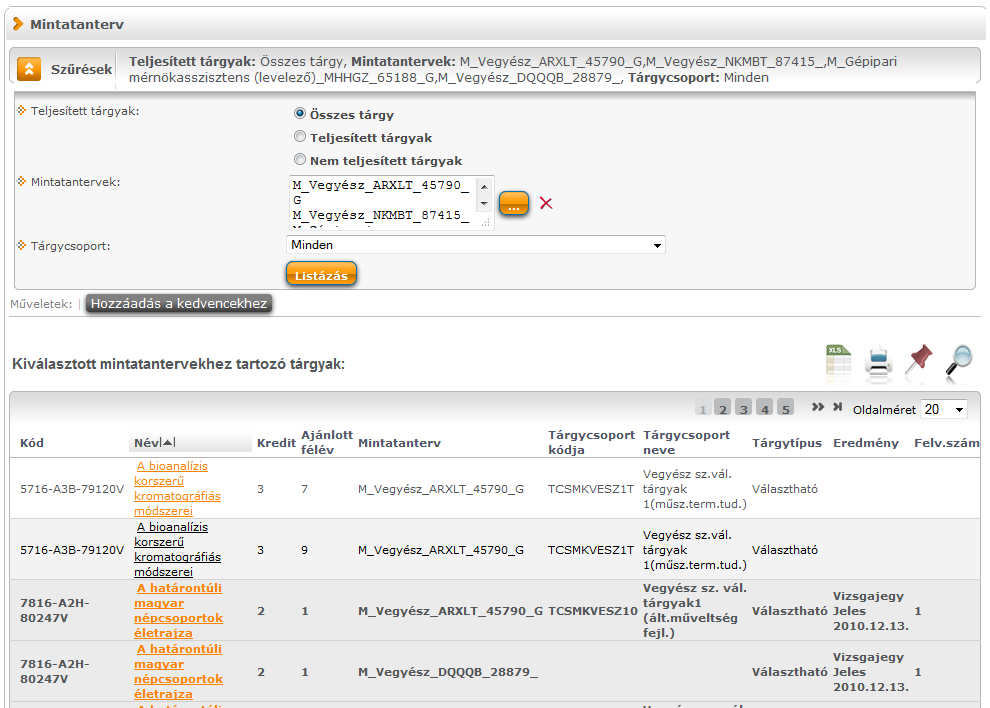Clear Mintatantervek selection with red X

(x=546, y=203)
